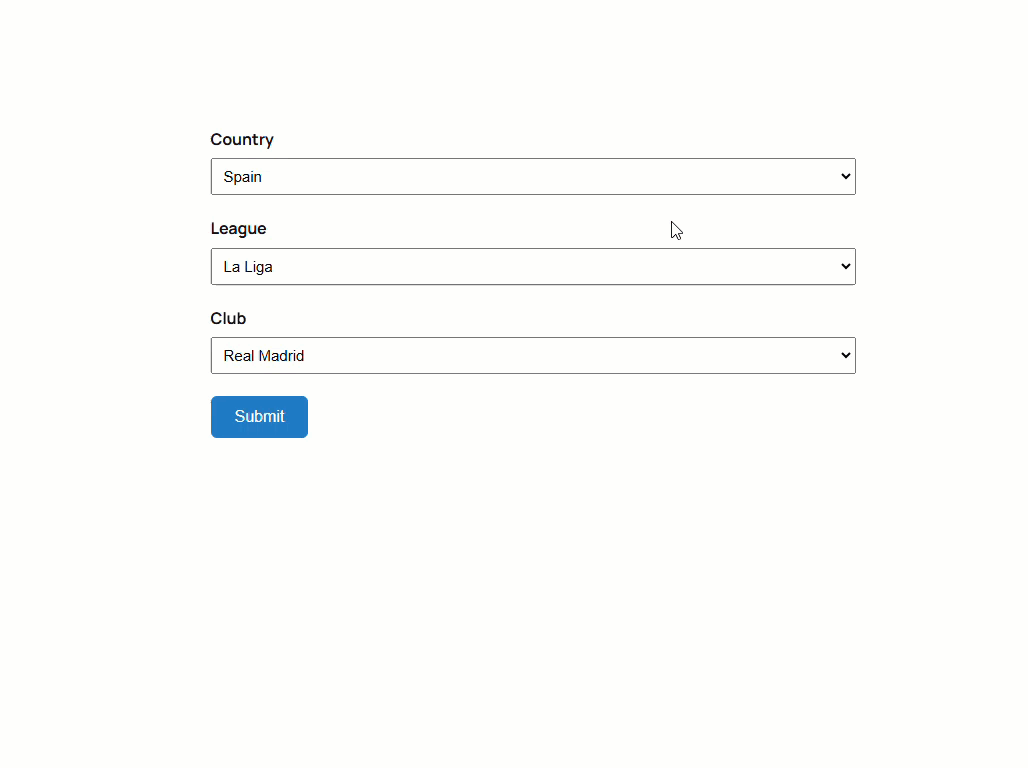Viewport: 1028px width, 768px height.
Task: Click the chevron arrow of Club select
Action: (845, 355)
